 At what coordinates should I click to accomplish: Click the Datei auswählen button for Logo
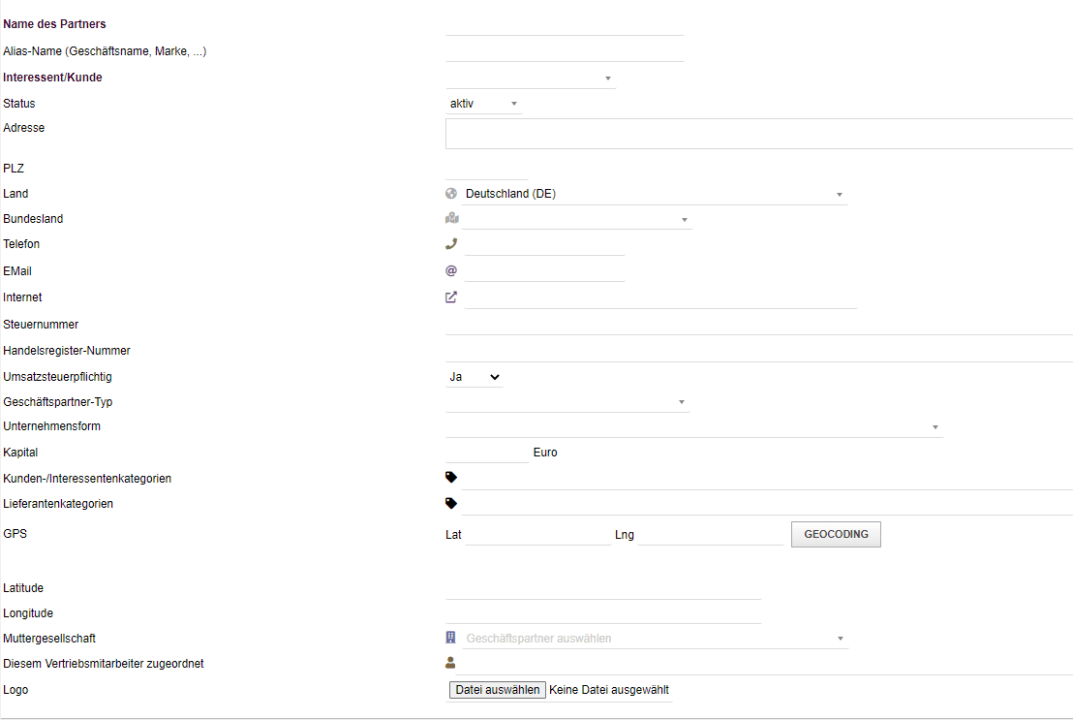[497, 690]
